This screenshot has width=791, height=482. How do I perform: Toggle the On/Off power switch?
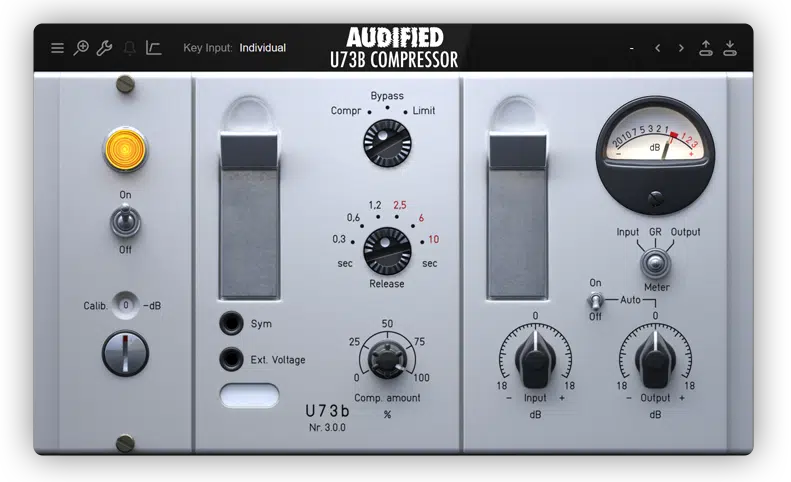pyautogui.click(x=125, y=222)
